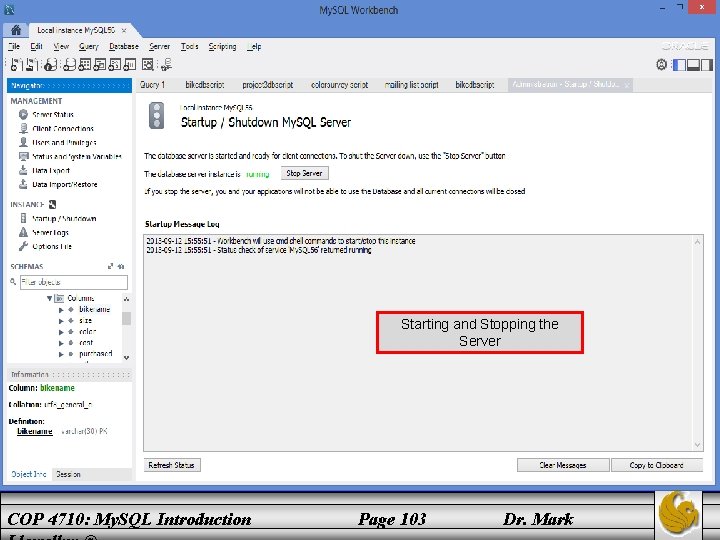Viewport: 720px width, 540px height.
Task: Refresh the Schemas list icon
Action: pos(121,266)
